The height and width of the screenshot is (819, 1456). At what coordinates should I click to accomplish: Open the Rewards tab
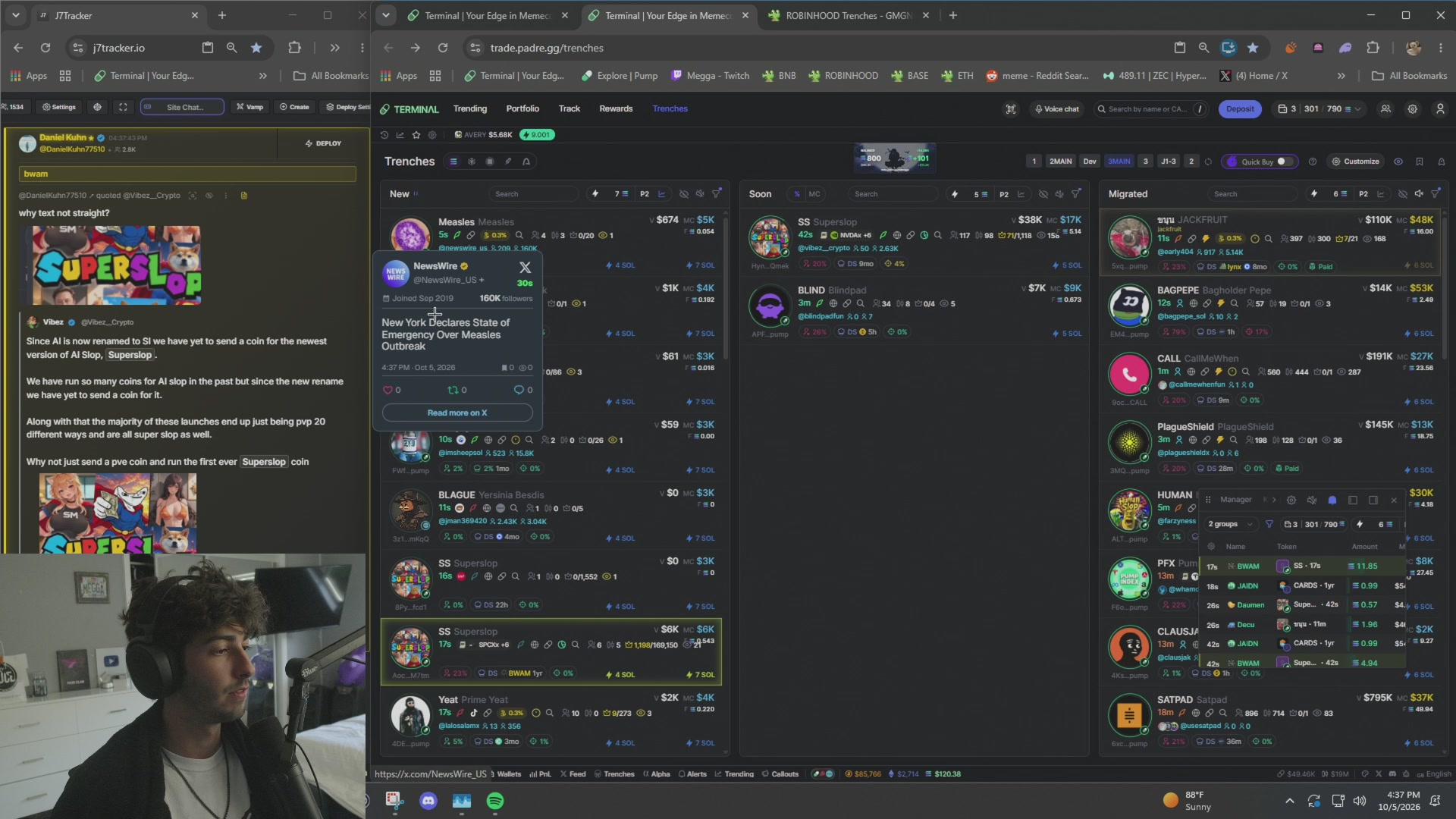[x=616, y=109]
